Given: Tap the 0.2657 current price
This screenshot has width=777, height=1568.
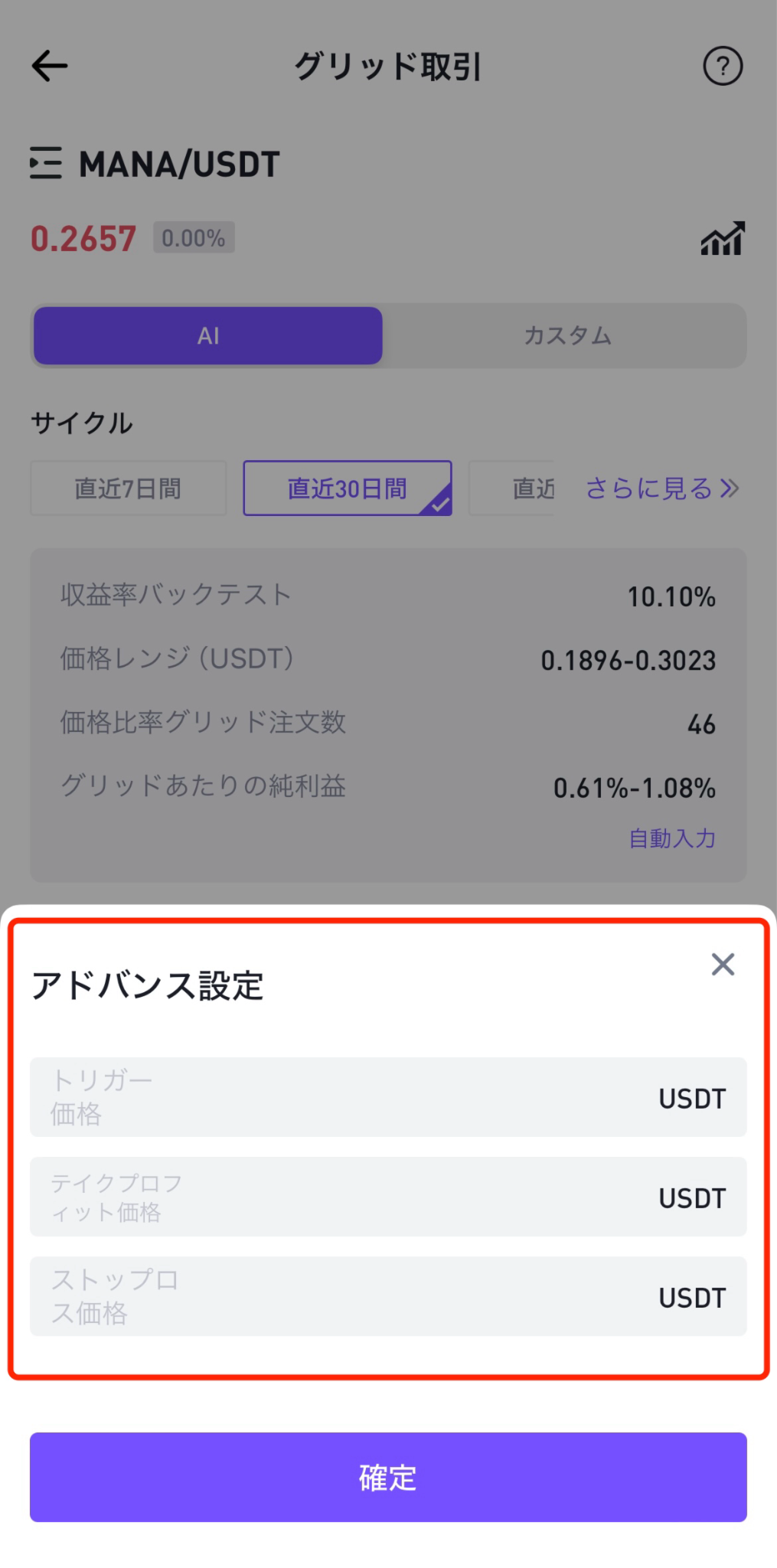Looking at the screenshot, I should (83, 239).
